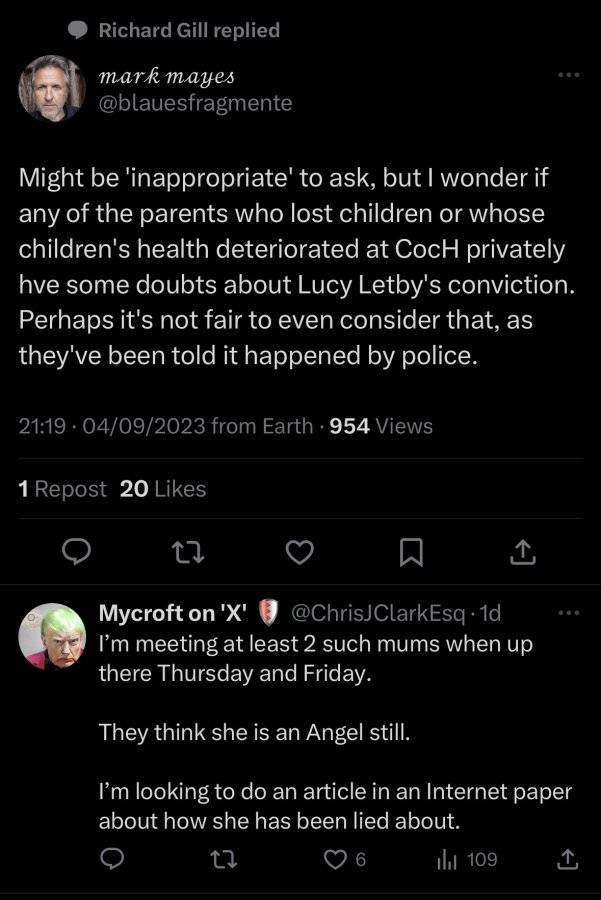This screenshot has width=601, height=900.
Task: Repost Mycroft's reply
Action: (x=223, y=859)
